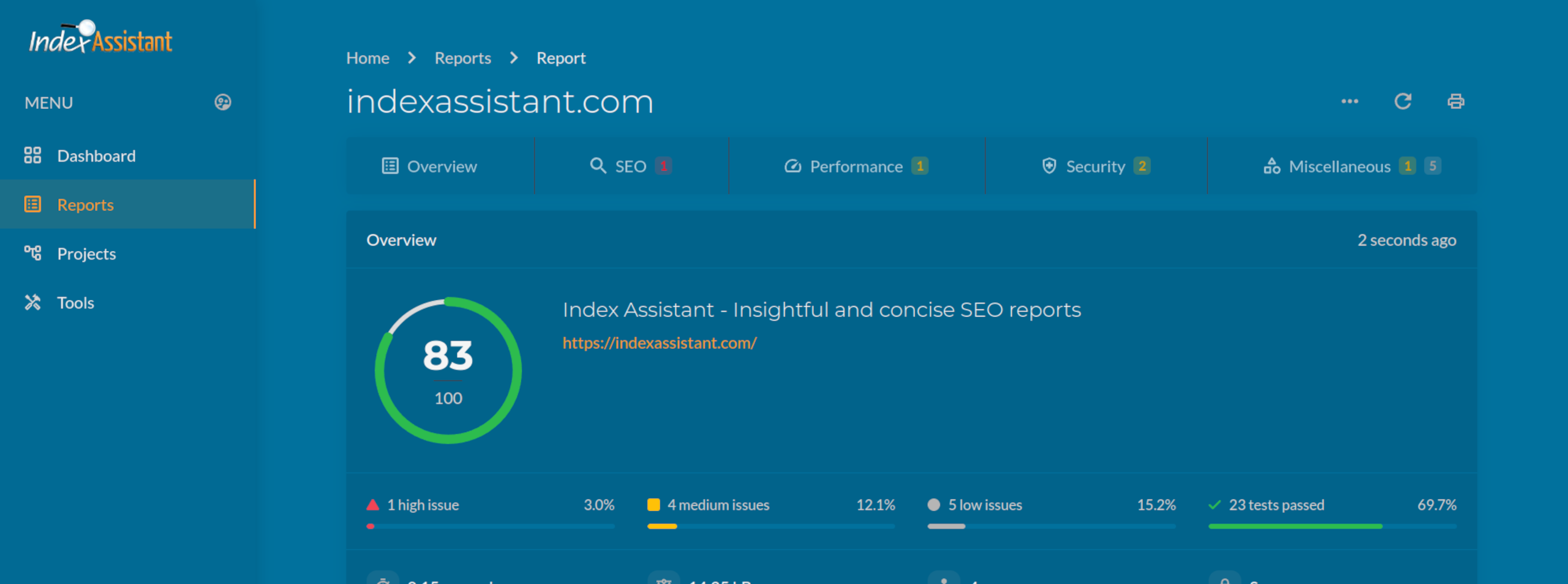Click the Dashboard grid icon
The width and height of the screenshot is (1568, 584).
click(32, 155)
